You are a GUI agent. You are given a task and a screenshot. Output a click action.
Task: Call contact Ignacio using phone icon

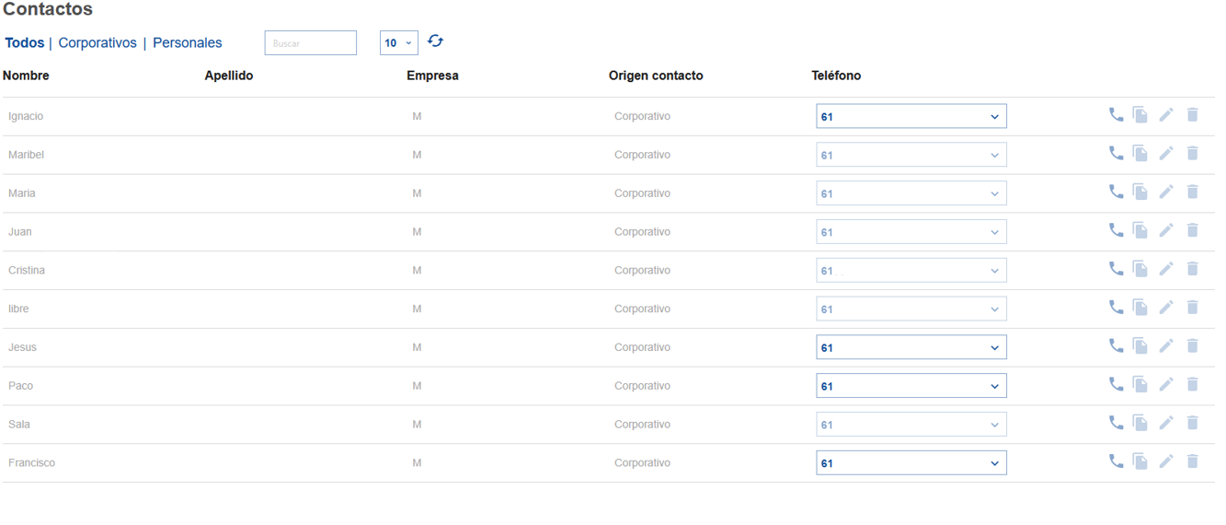tap(1116, 115)
